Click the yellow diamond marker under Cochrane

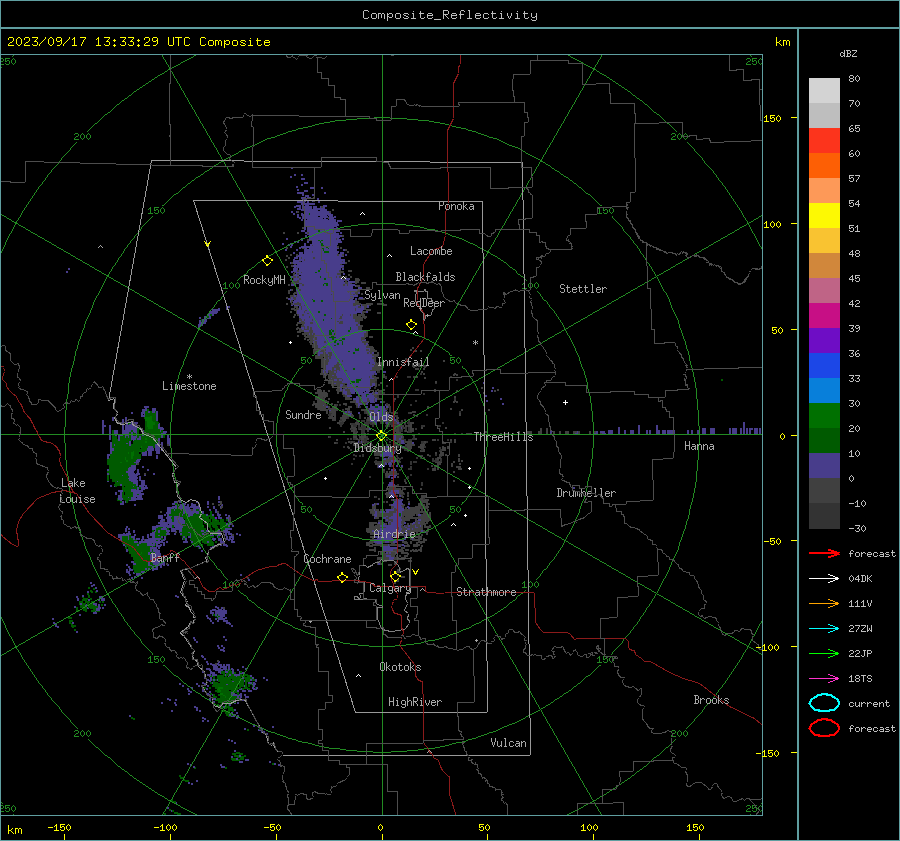[x=342, y=578]
